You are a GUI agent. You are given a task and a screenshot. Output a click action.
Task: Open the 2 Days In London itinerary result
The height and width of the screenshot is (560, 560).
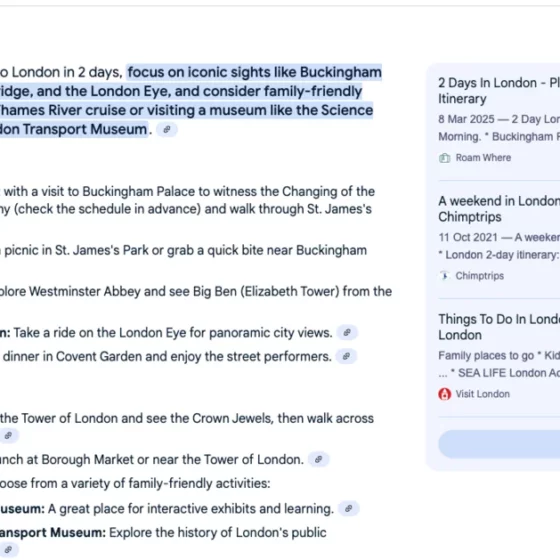[x=499, y=91]
